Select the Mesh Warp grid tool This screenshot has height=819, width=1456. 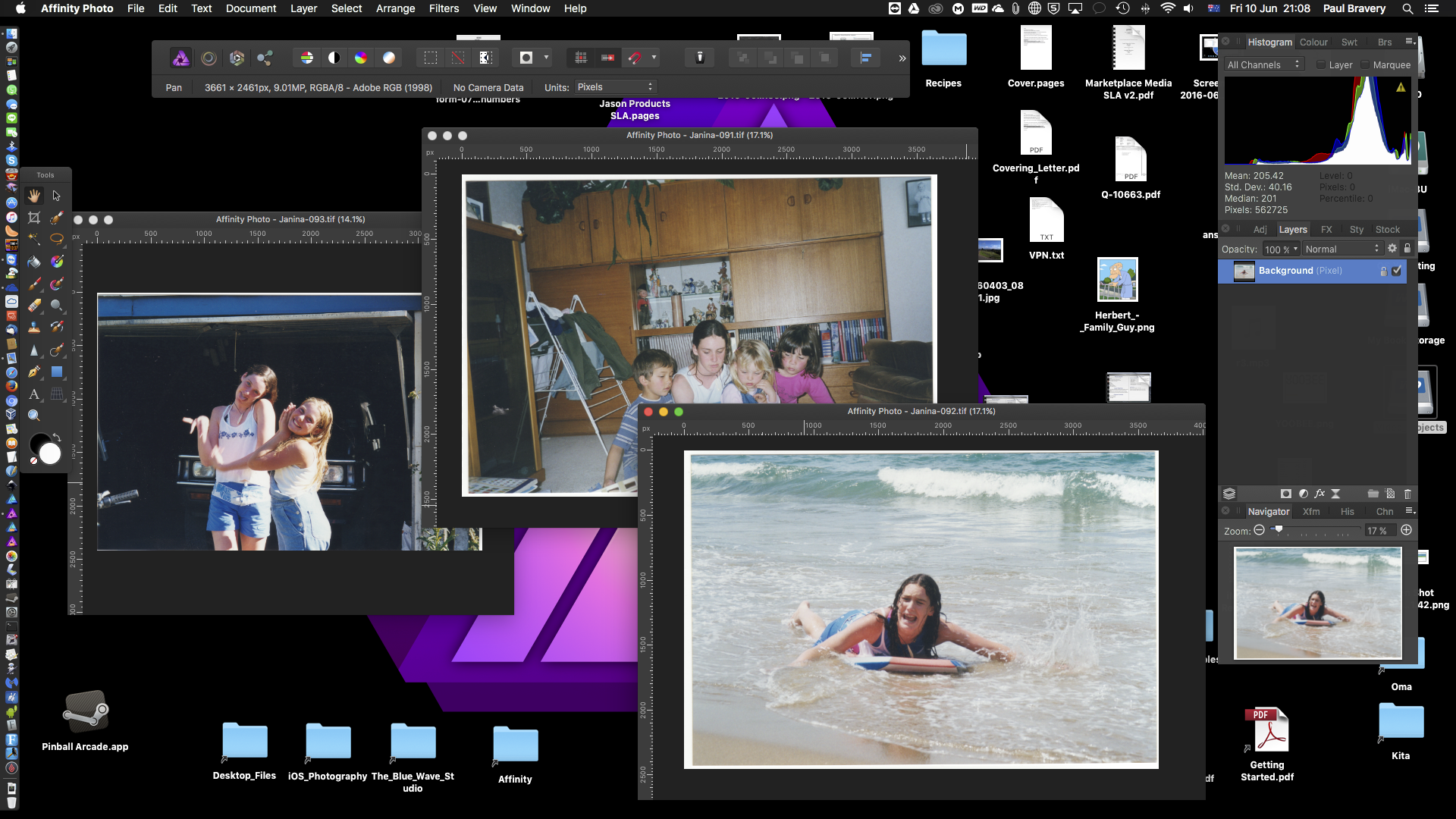pyautogui.click(x=56, y=394)
